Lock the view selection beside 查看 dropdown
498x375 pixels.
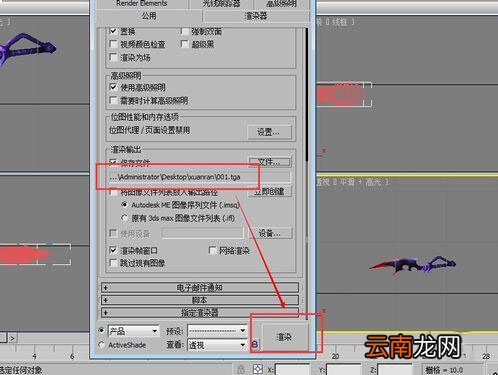(x=254, y=344)
